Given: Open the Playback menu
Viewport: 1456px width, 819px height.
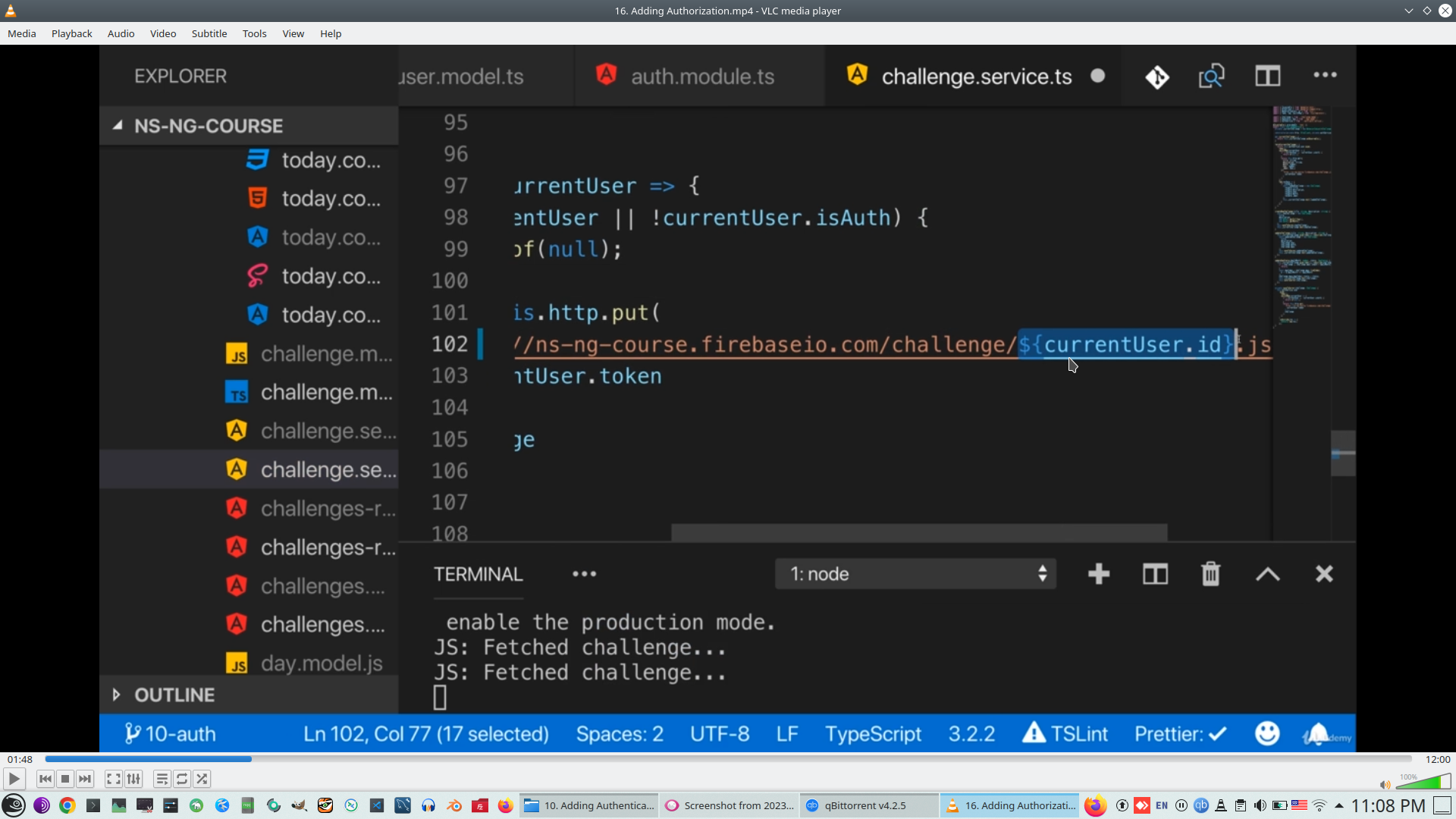Looking at the screenshot, I should (x=71, y=33).
